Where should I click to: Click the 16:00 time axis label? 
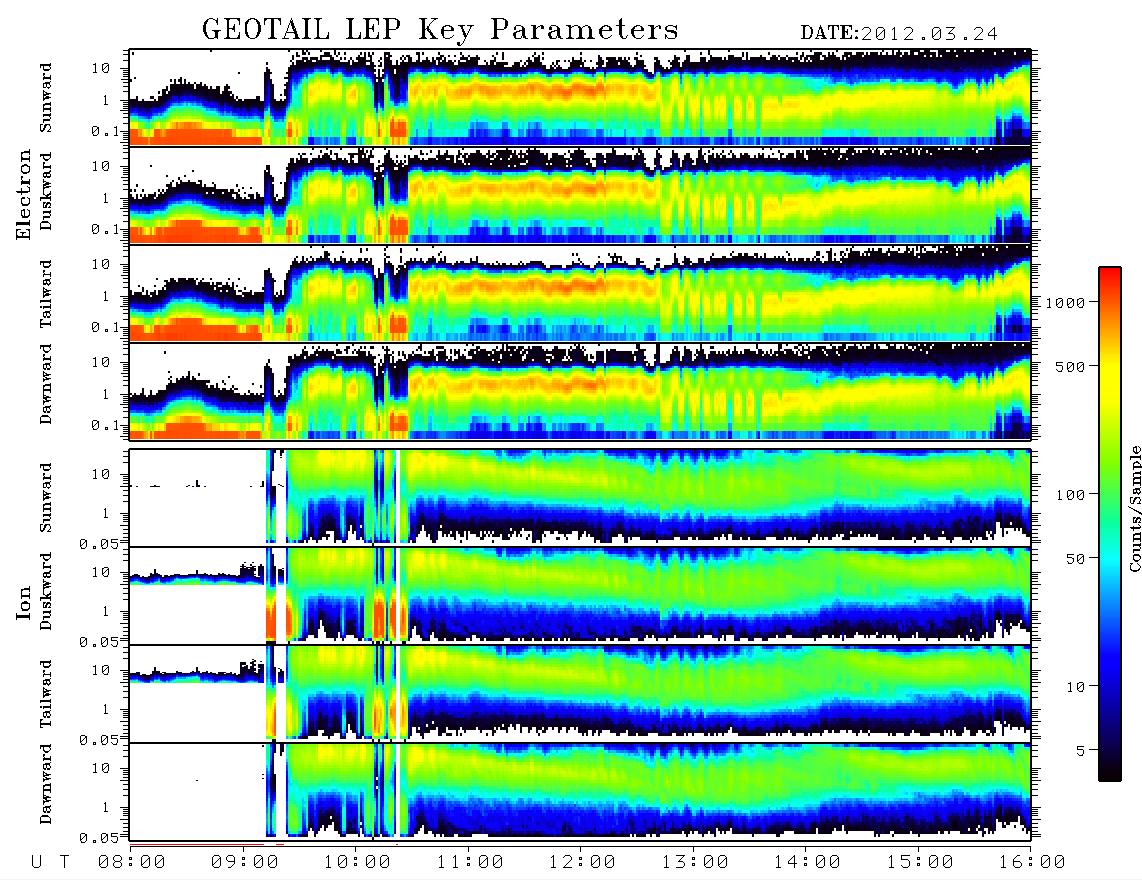coord(1032,862)
